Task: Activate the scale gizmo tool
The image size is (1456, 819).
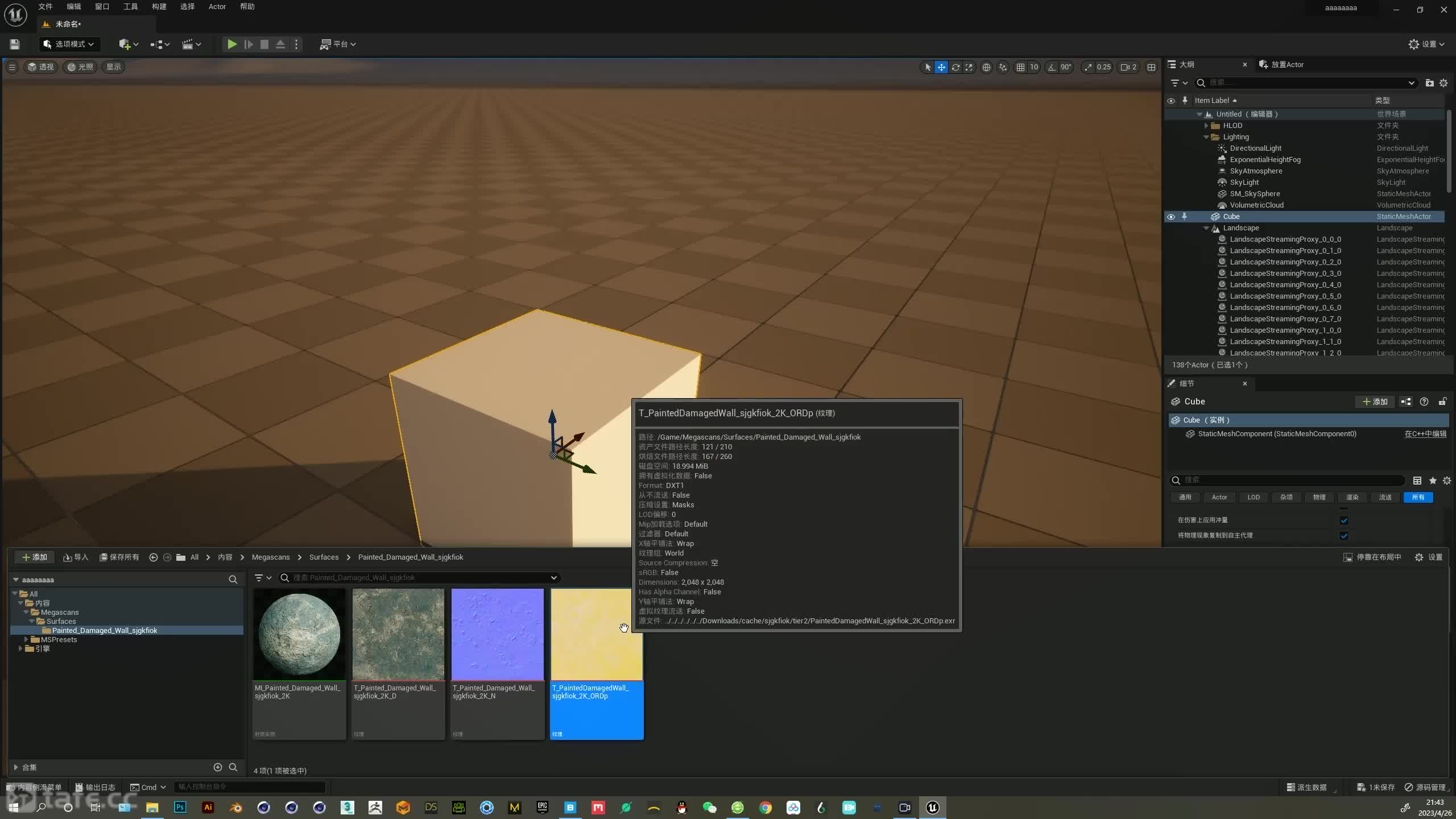Action: pos(969,67)
